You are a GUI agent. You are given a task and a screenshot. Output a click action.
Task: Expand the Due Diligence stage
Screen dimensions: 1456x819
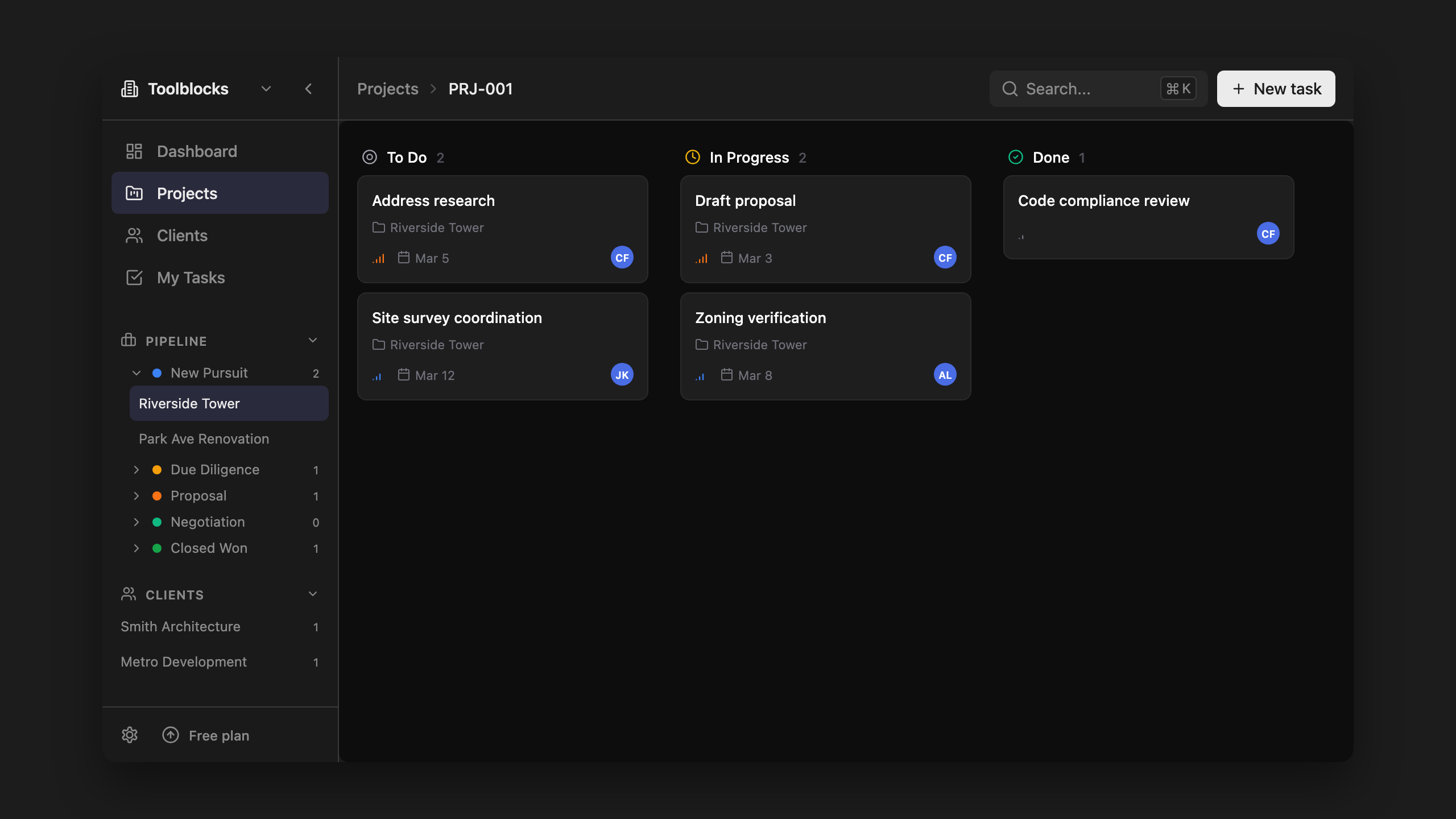(x=136, y=469)
